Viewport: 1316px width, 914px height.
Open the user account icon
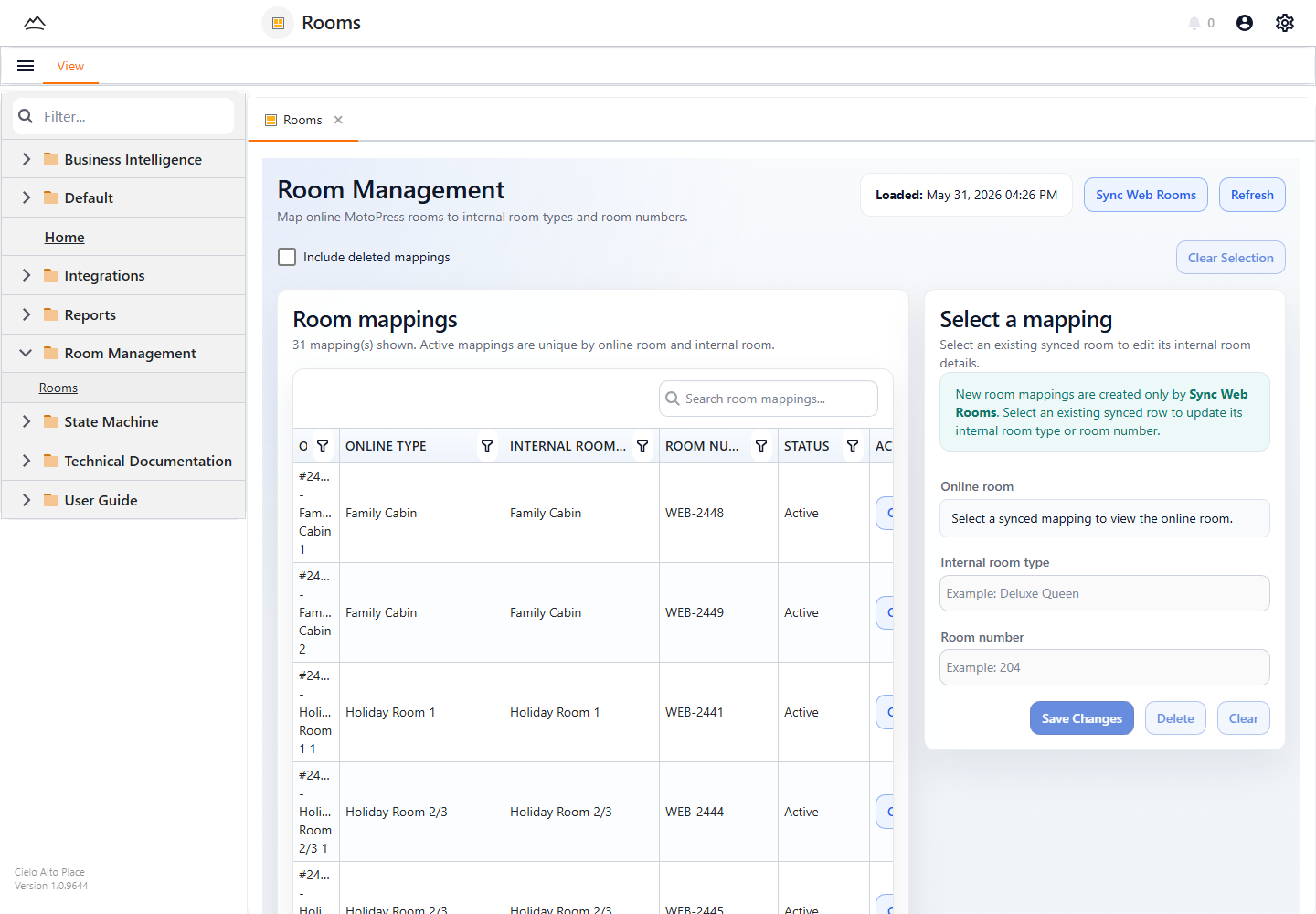1245,23
